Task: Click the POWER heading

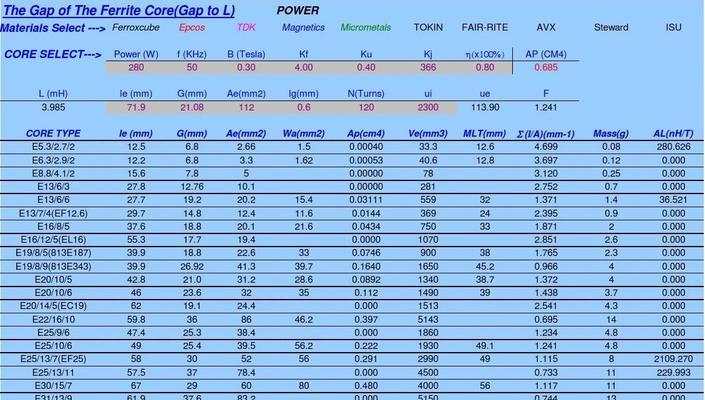Action: 298,10
